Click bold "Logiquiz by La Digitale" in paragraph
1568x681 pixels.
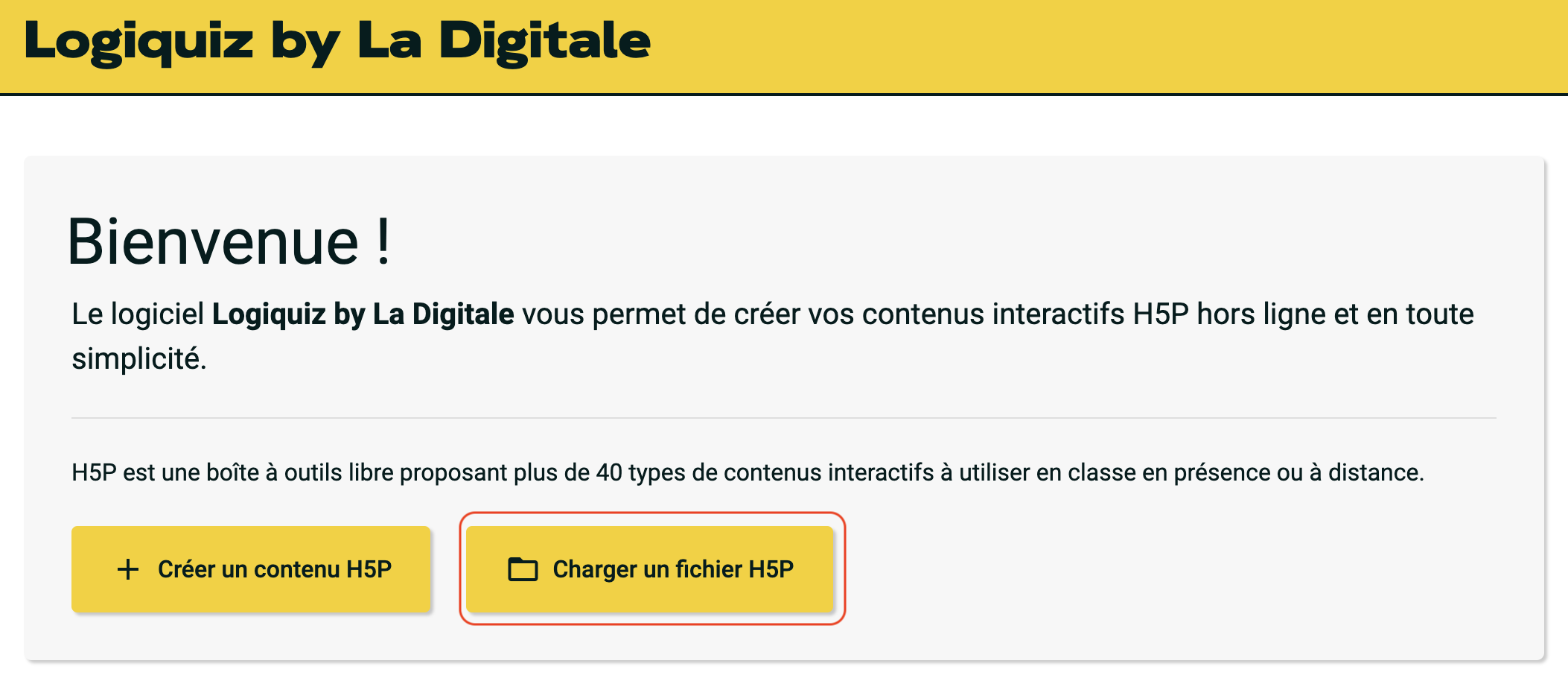(363, 314)
